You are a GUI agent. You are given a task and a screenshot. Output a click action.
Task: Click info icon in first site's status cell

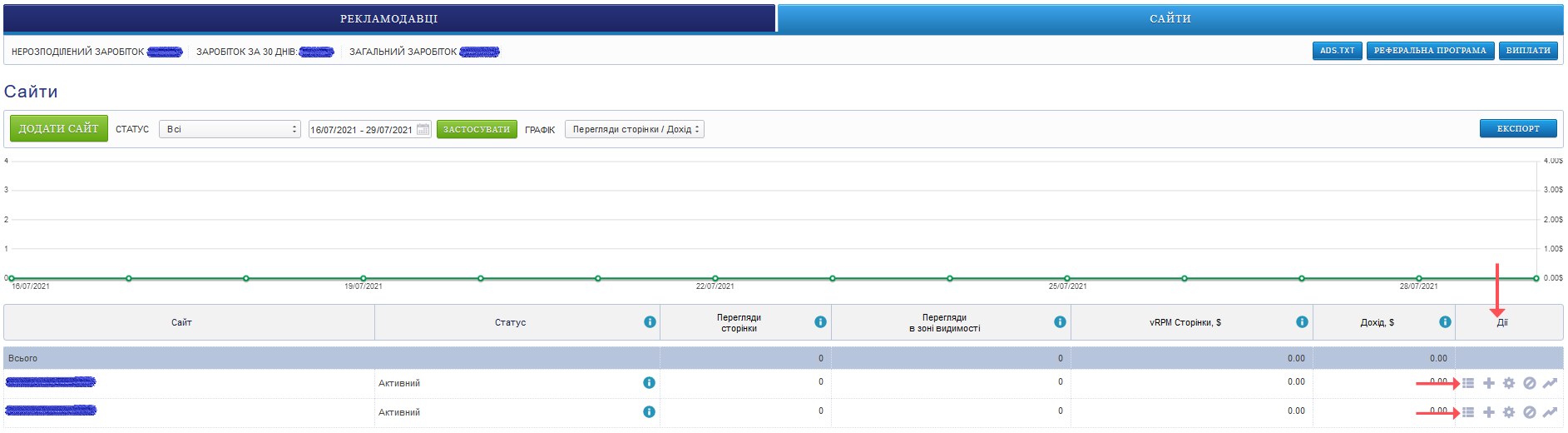pyautogui.click(x=649, y=383)
